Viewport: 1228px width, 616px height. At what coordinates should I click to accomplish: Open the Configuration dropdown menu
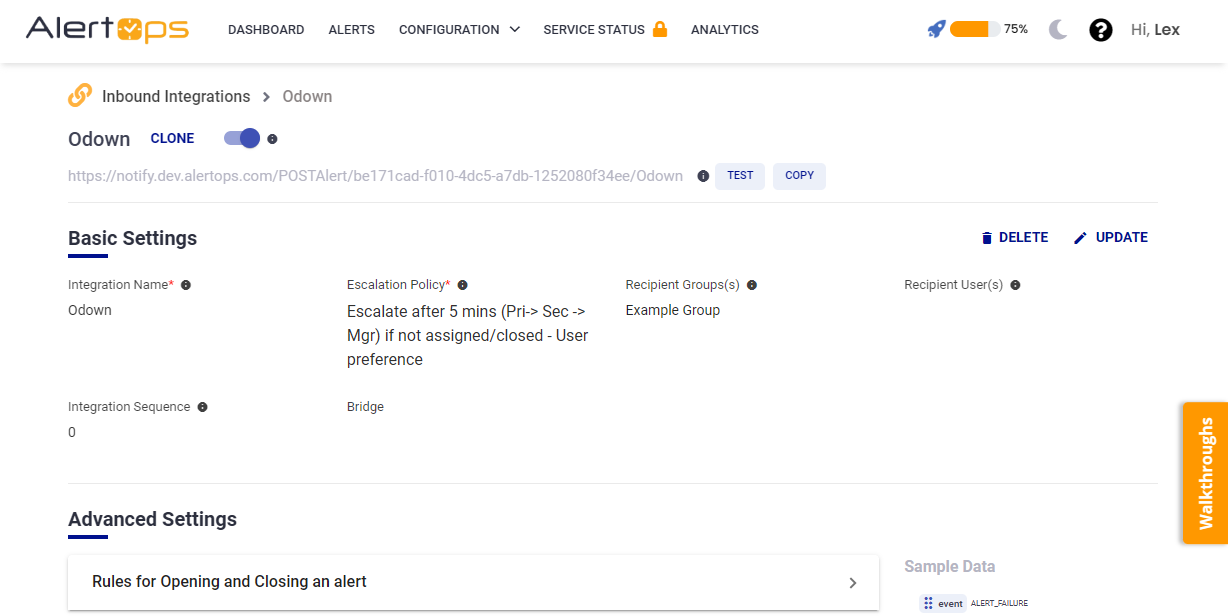click(459, 30)
